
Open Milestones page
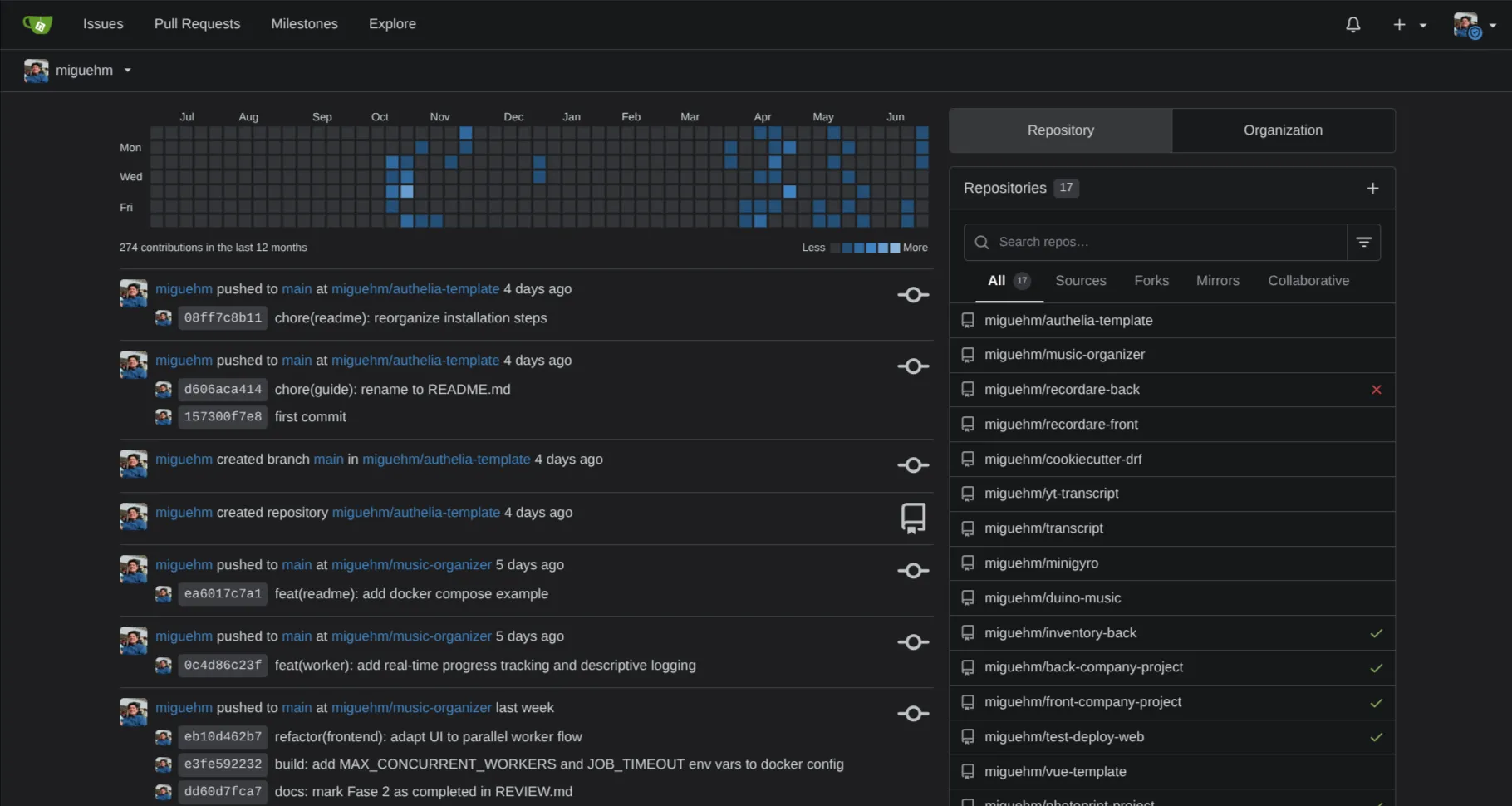click(x=304, y=24)
